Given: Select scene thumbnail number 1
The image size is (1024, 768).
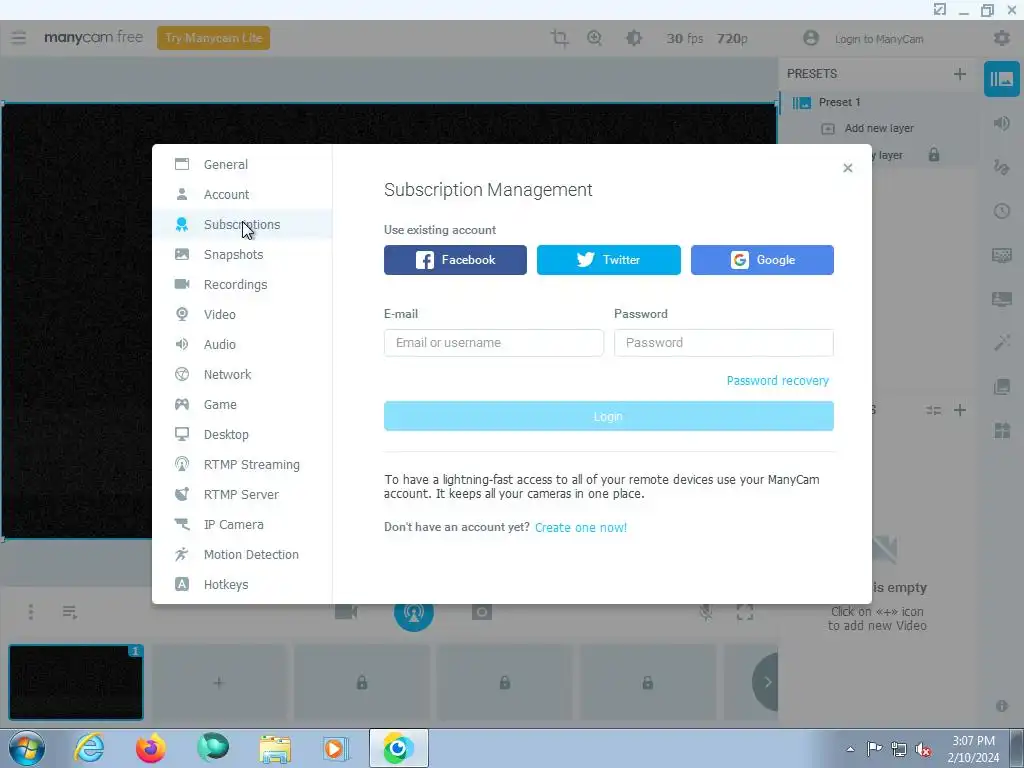Looking at the screenshot, I should tap(76, 682).
